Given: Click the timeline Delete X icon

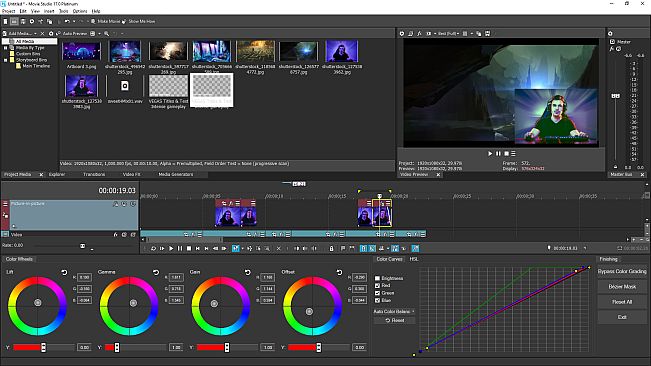Looking at the screenshot, I should coord(279,248).
